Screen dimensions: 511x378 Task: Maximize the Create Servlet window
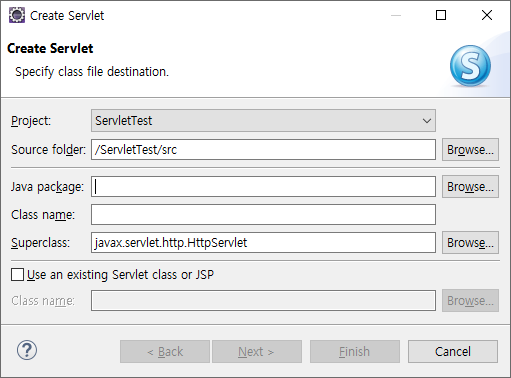tap(441, 15)
